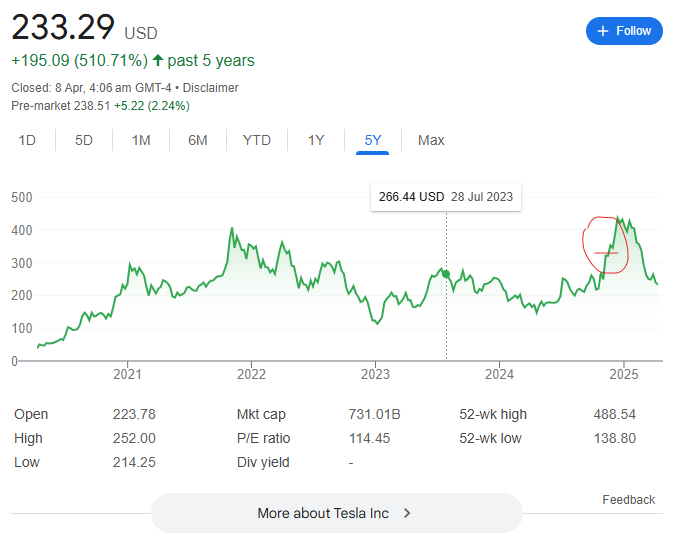Click the Mkt cap label
The height and width of the screenshot is (546, 697).
pos(259,415)
